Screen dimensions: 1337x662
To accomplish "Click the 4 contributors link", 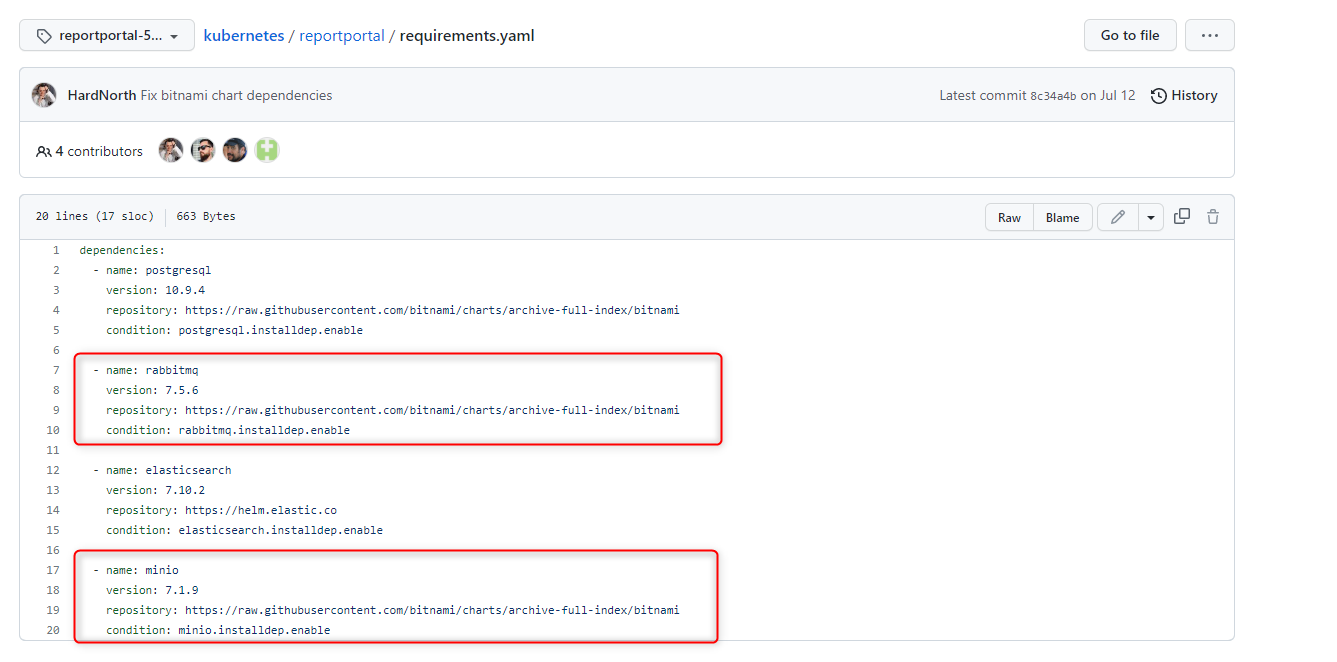I will point(99,151).
